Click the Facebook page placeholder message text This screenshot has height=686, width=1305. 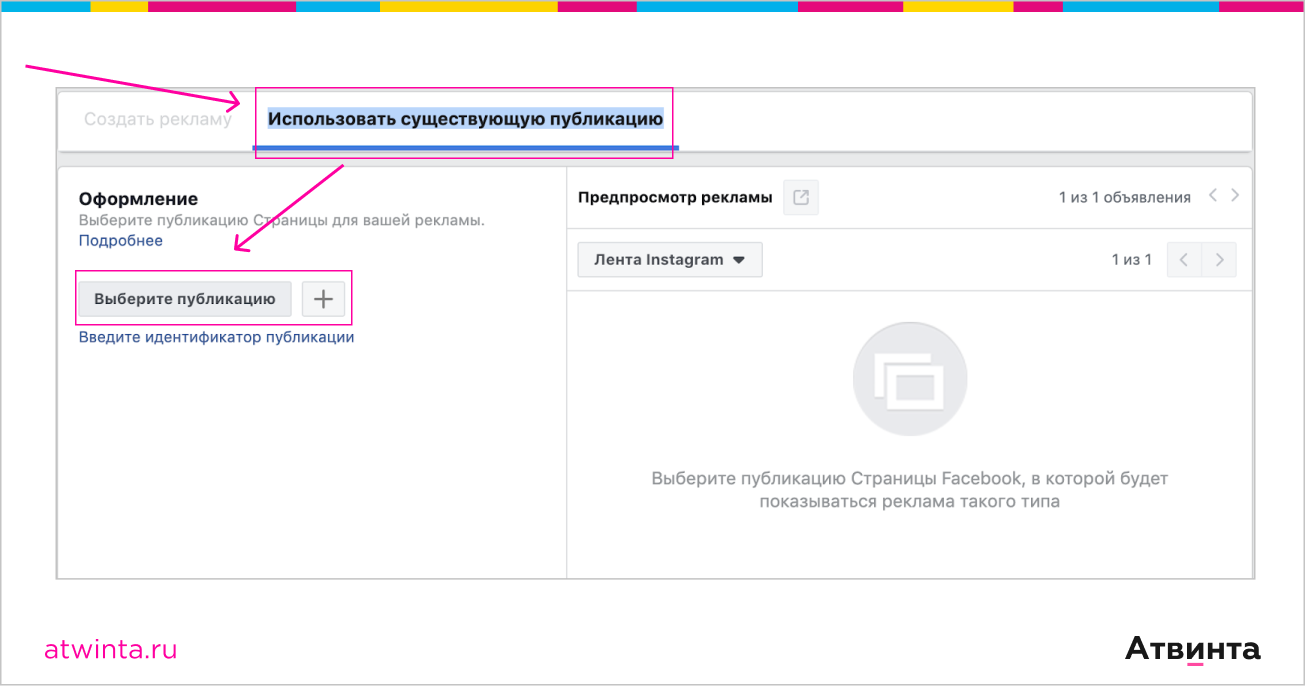point(909,490)
